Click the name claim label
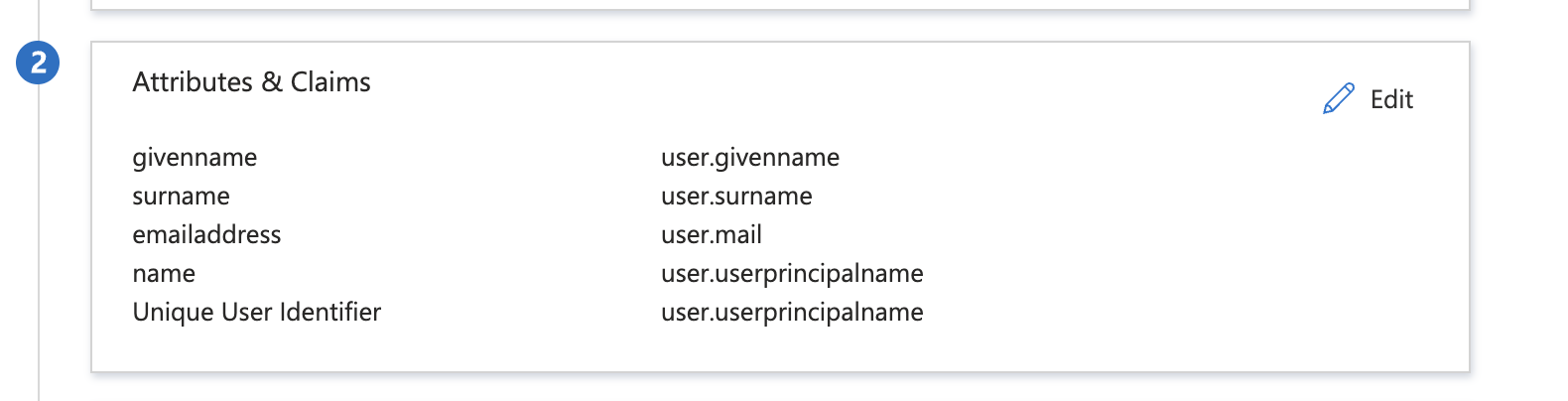The width and height of the screenshot is (1568, 401). (x=164, y=274)
